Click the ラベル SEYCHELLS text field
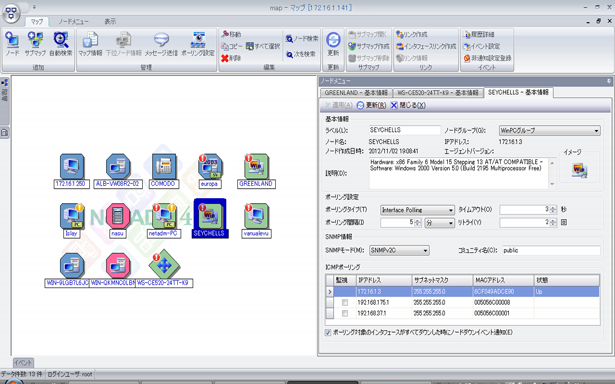The width and height of the screenshot is (615, 384). [x=405, y=130]
